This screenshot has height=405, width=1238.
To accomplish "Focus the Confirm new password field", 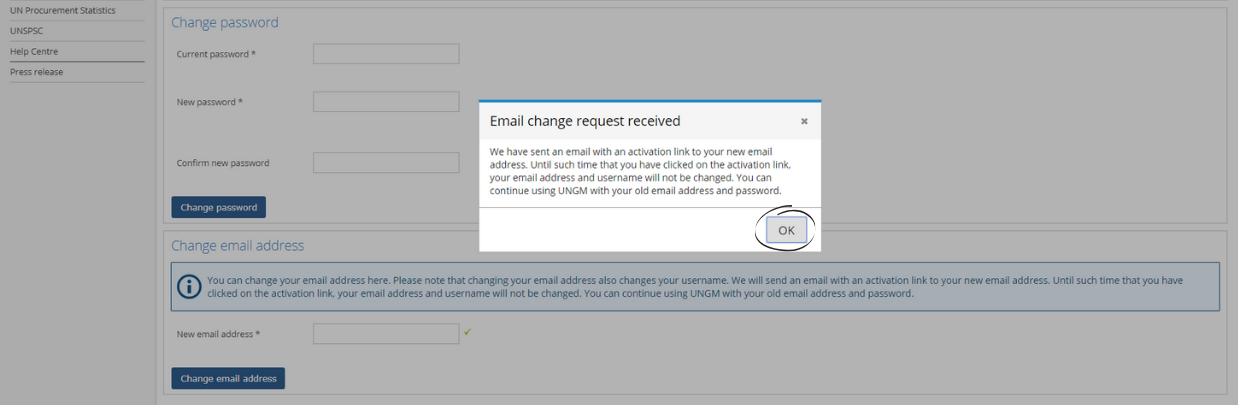I will (386, 163).
